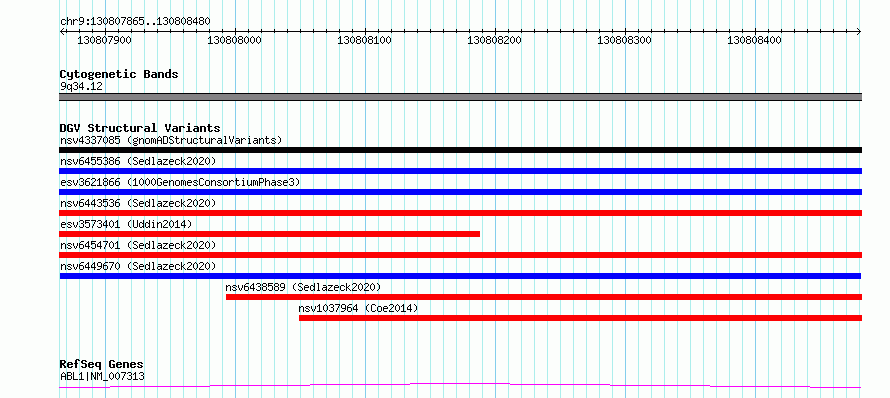Click the red nsv1037964 Coe2014 bar
Viewport: 890px width, 398px height.
tap(581, 318)
